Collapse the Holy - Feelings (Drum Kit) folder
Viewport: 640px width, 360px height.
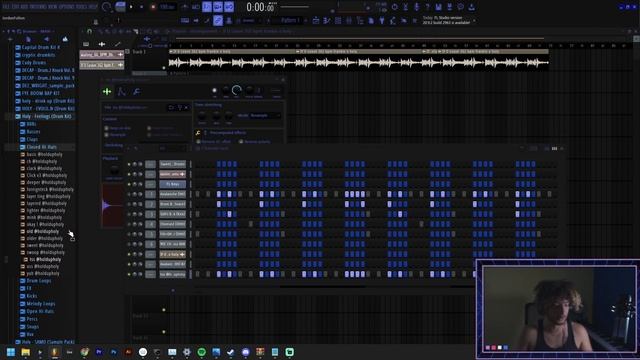point(43,116)
